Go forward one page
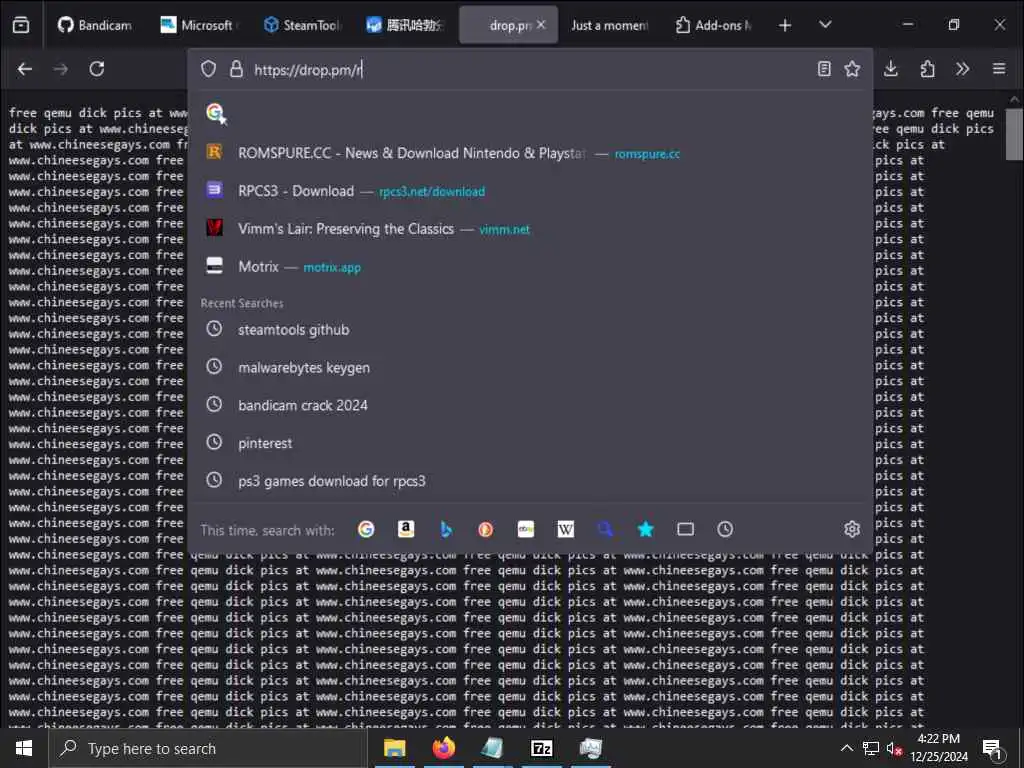 pos(61,69)
